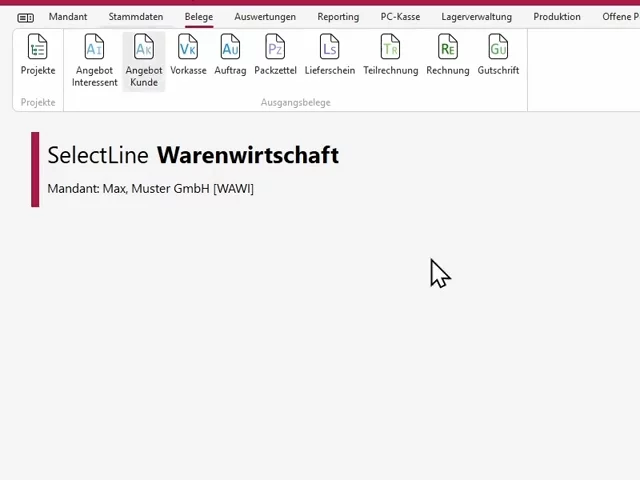This screenshot has width=640, height=480.
Task: Open the Reporting tab
Action: click(338, 17)
